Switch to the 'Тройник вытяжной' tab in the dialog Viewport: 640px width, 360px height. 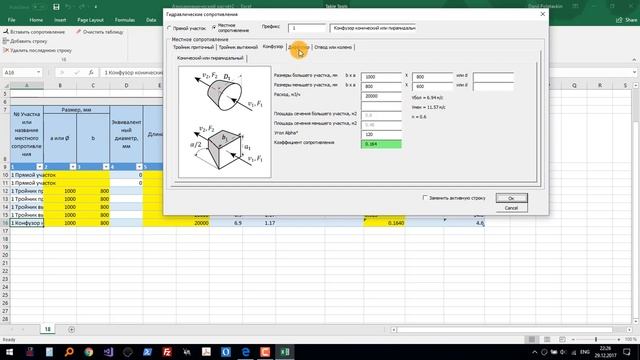tap(238, 47)
